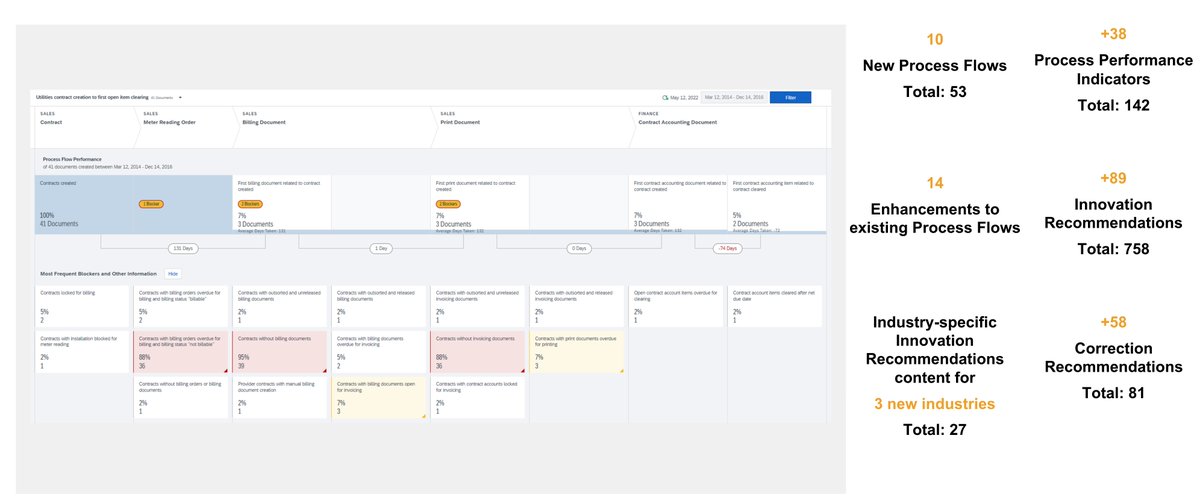Open the outsorted and released invoicing documents card
Image resolution: width=1200 pixels, height=503 pixels.
point(578,305)
